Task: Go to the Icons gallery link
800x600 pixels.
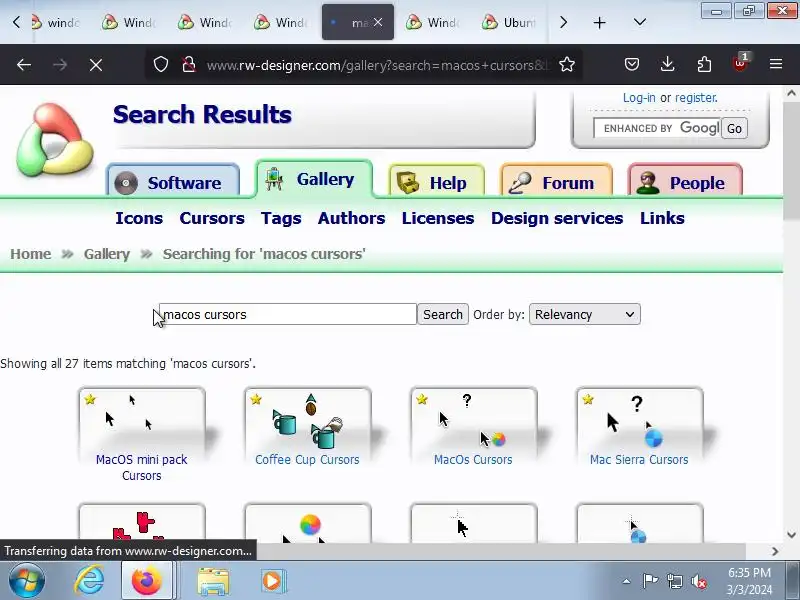Action: (x=139, y=218)
